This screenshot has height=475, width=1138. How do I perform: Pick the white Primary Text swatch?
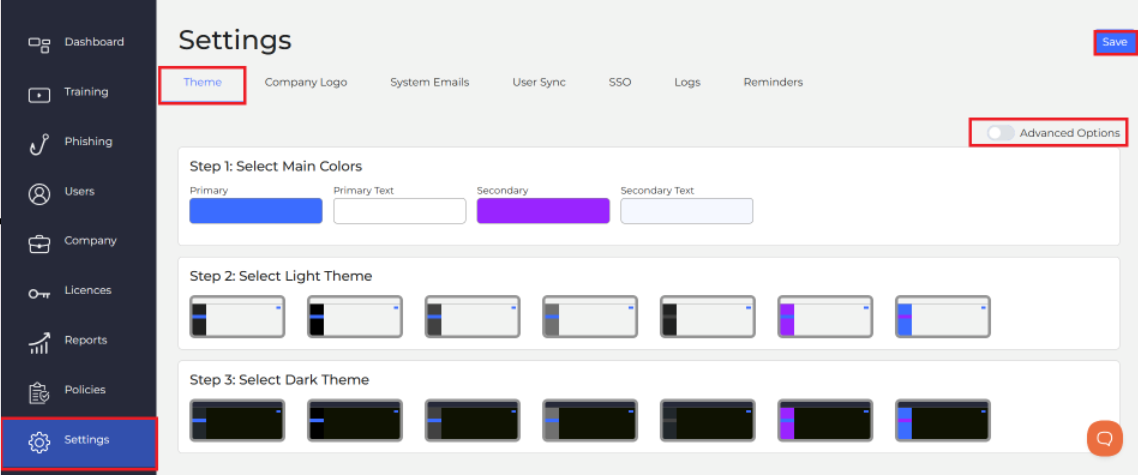pos(400,211)
